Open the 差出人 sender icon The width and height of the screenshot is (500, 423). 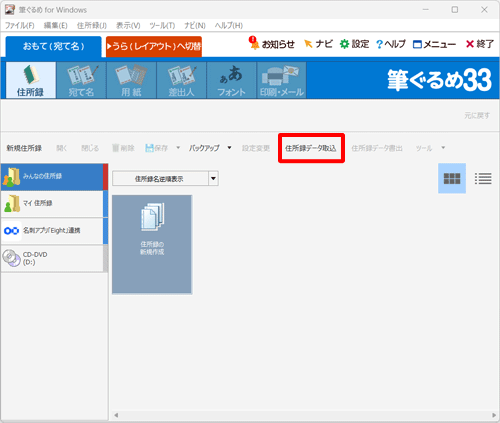coord(181,80)
